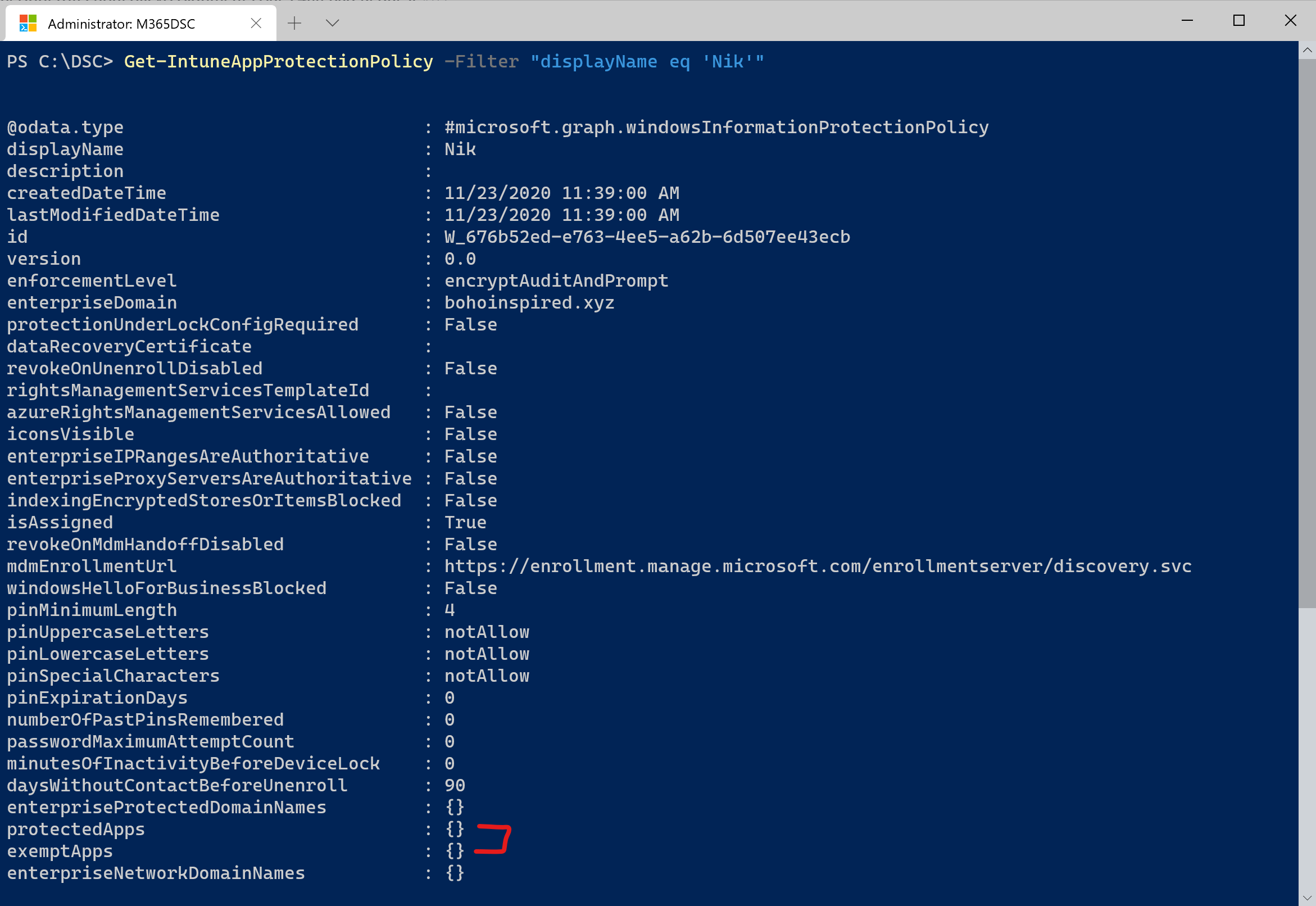The height and width of the screenshot is (906, 1316).
Task: Click the enterpriseDomain bohoinspired.xyz value
Action: point(529,302)
